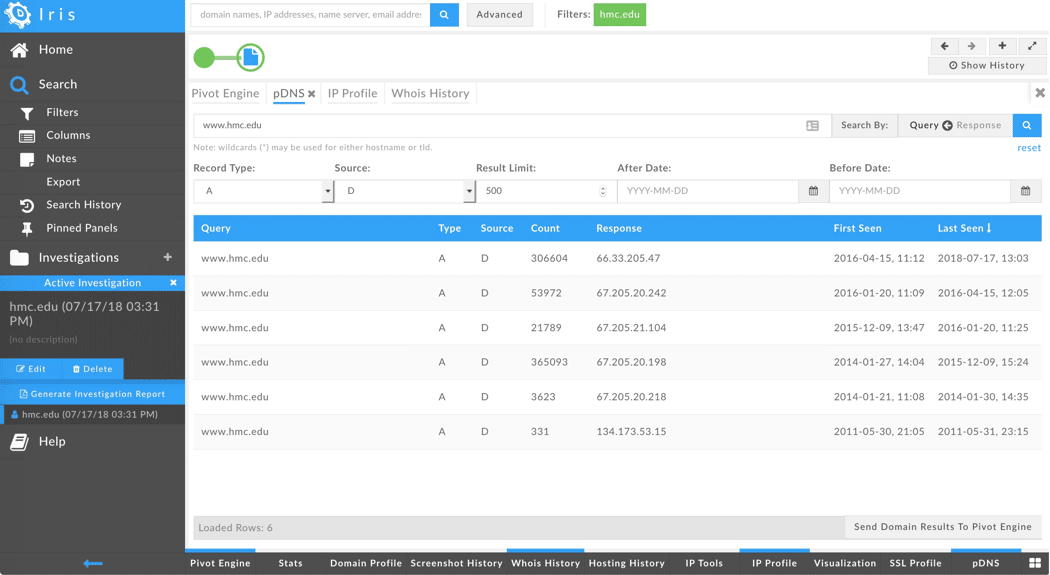Click the hmc.edu filter tag

[x=619, y=14]
